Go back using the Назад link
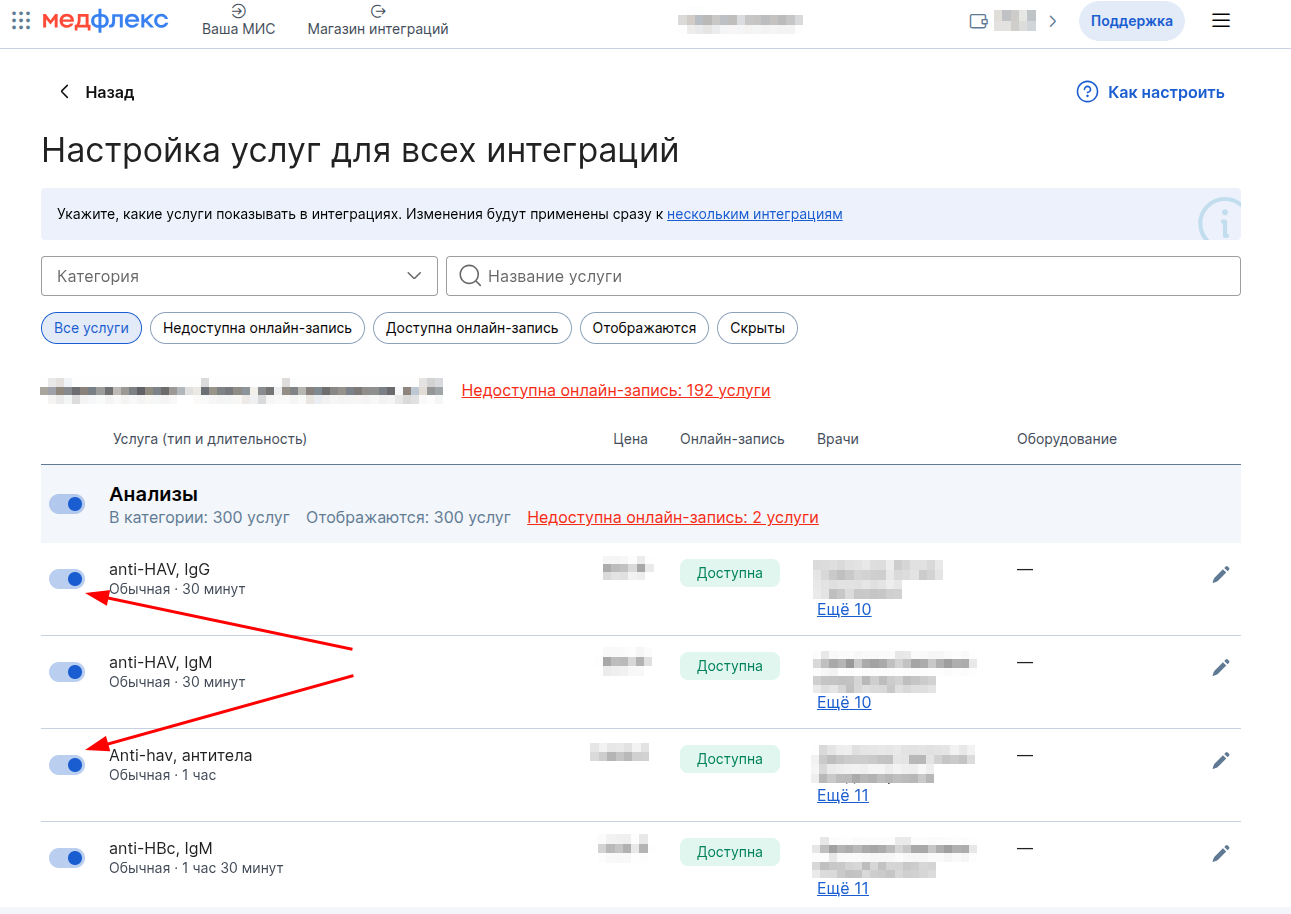This screenshot has width=1291, height=914. (x=97, y=92)
